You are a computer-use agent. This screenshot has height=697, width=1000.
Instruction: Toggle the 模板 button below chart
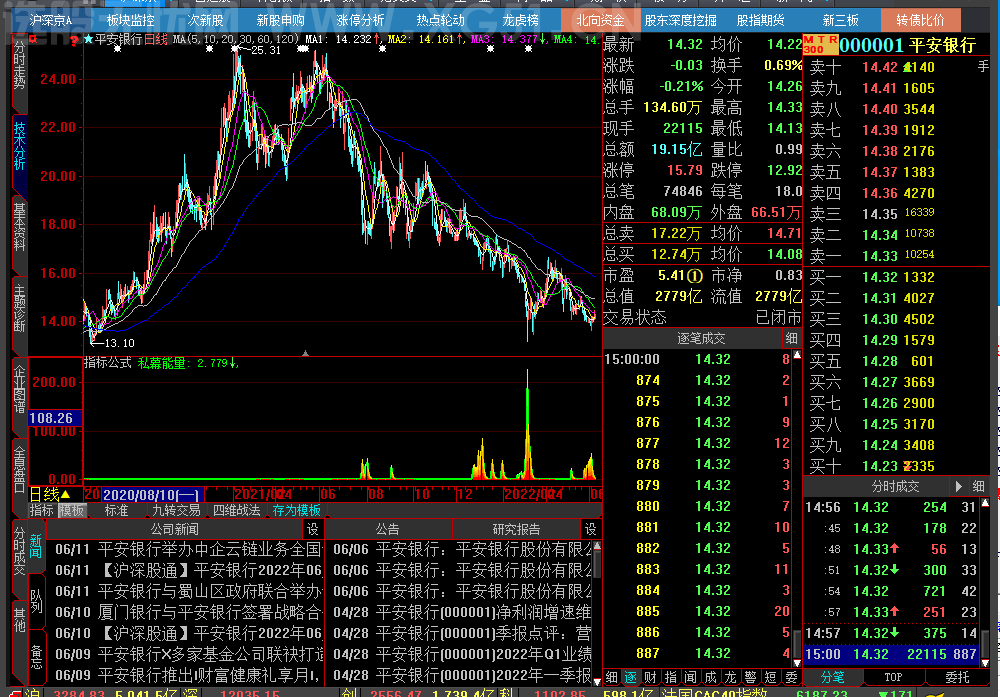point(71,511)
